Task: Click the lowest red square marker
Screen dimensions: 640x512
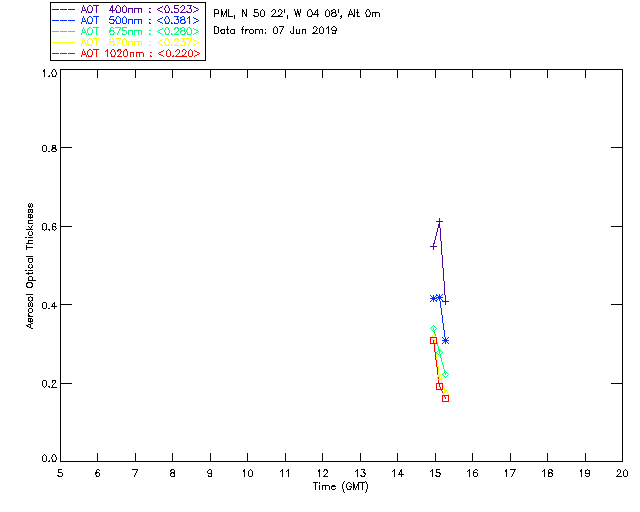Action: pos(445,398)
